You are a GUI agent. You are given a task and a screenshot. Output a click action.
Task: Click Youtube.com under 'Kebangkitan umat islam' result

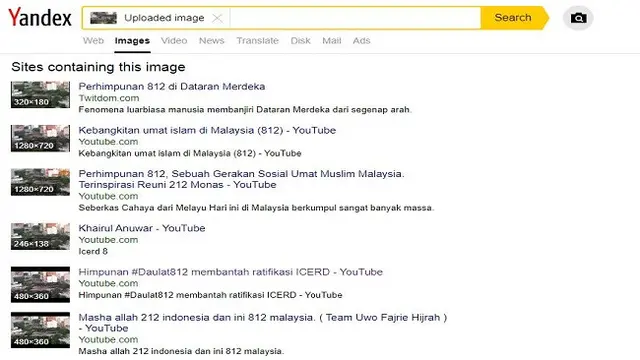pos(108,142)
